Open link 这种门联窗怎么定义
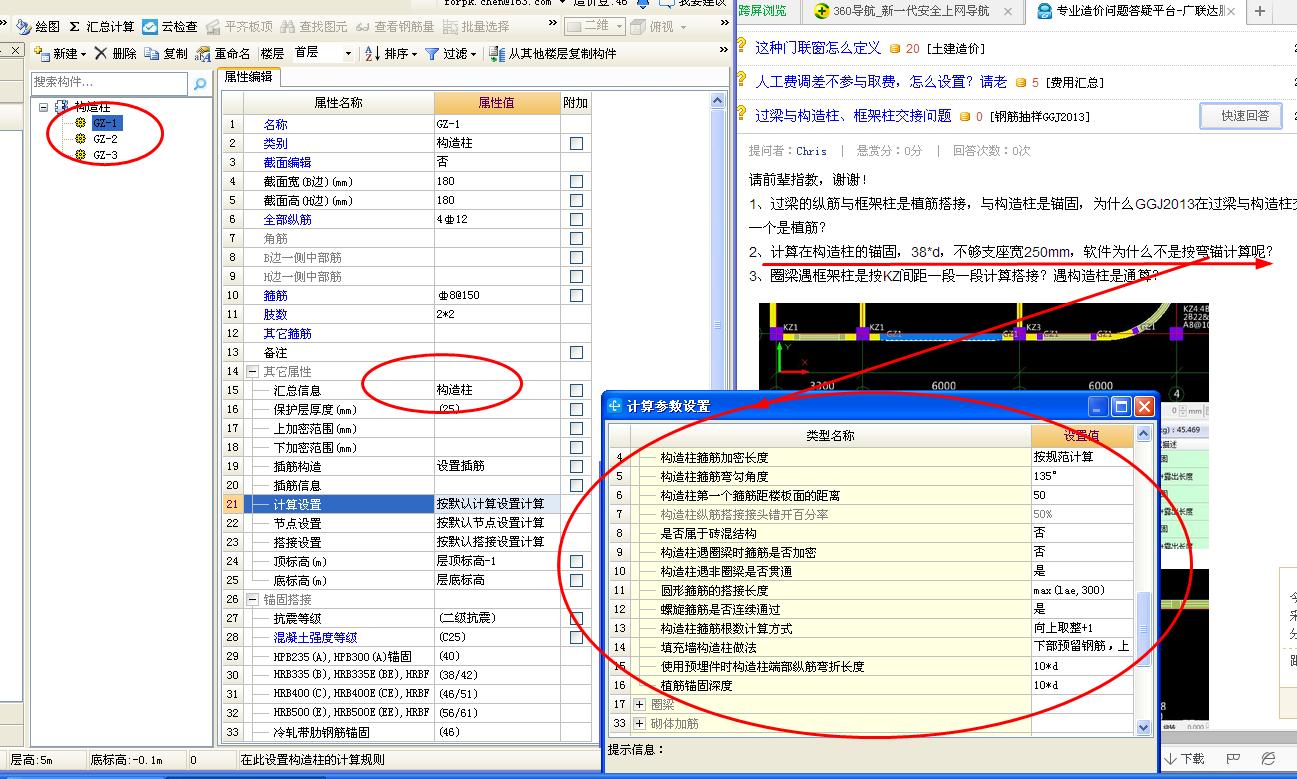This screenshot has width=1297, height=779. tap(818, 47)
